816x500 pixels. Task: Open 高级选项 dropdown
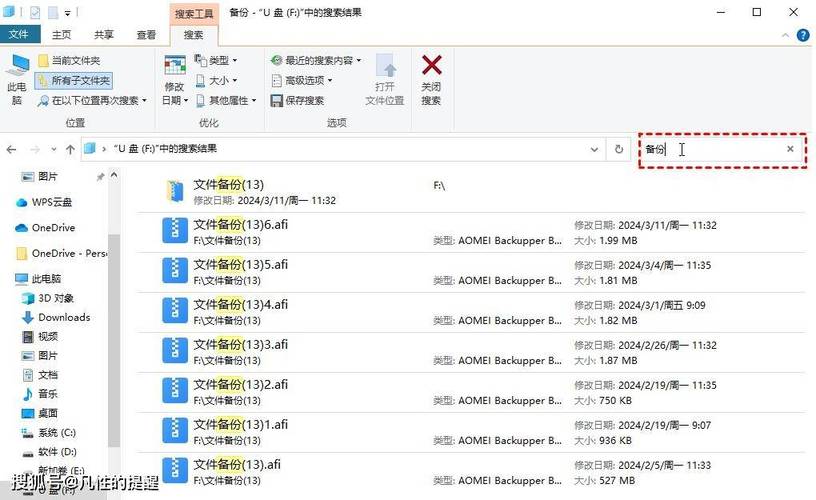pos(302,80)
